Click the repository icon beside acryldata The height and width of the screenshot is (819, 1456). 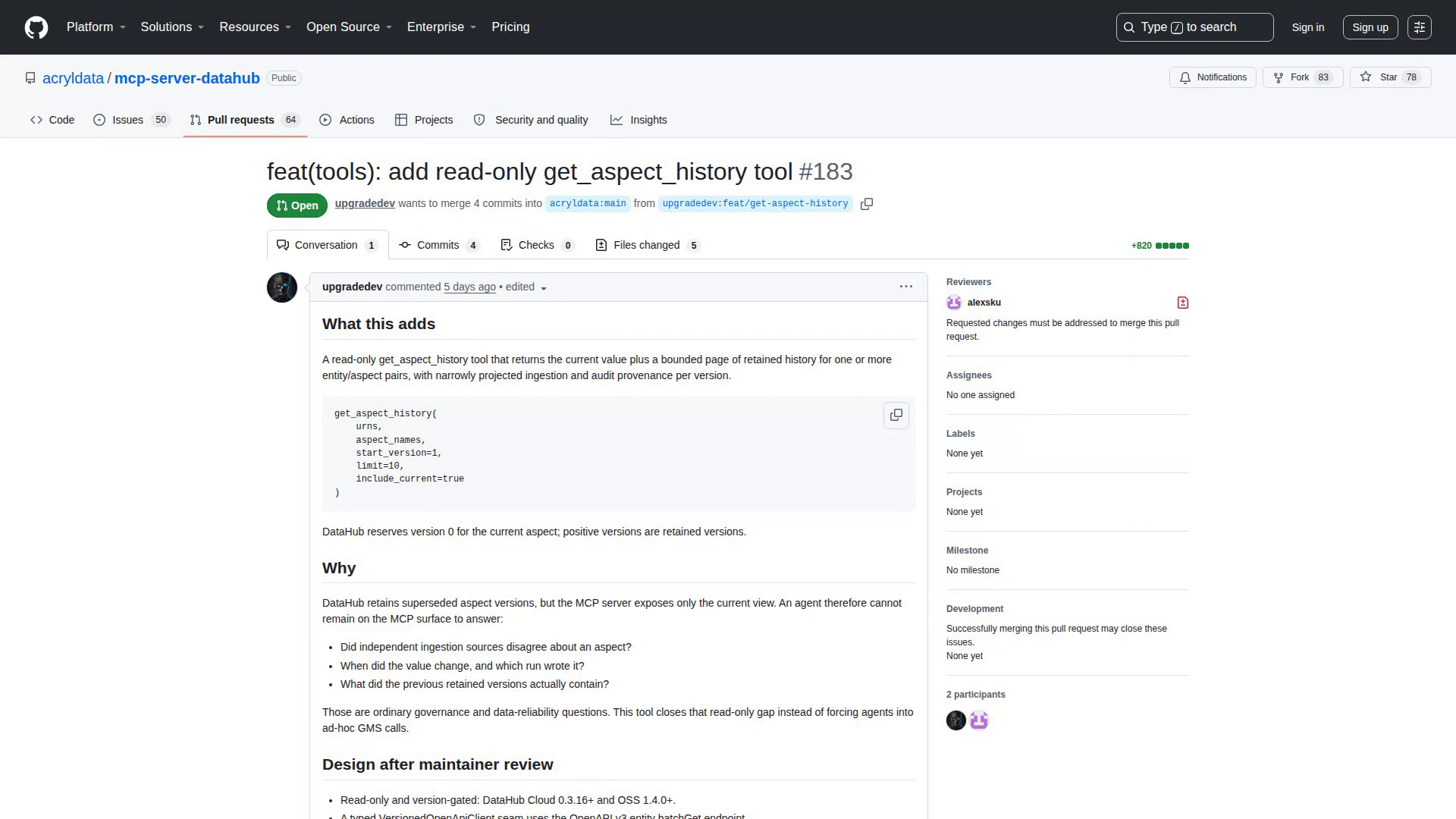coord(30,78)
